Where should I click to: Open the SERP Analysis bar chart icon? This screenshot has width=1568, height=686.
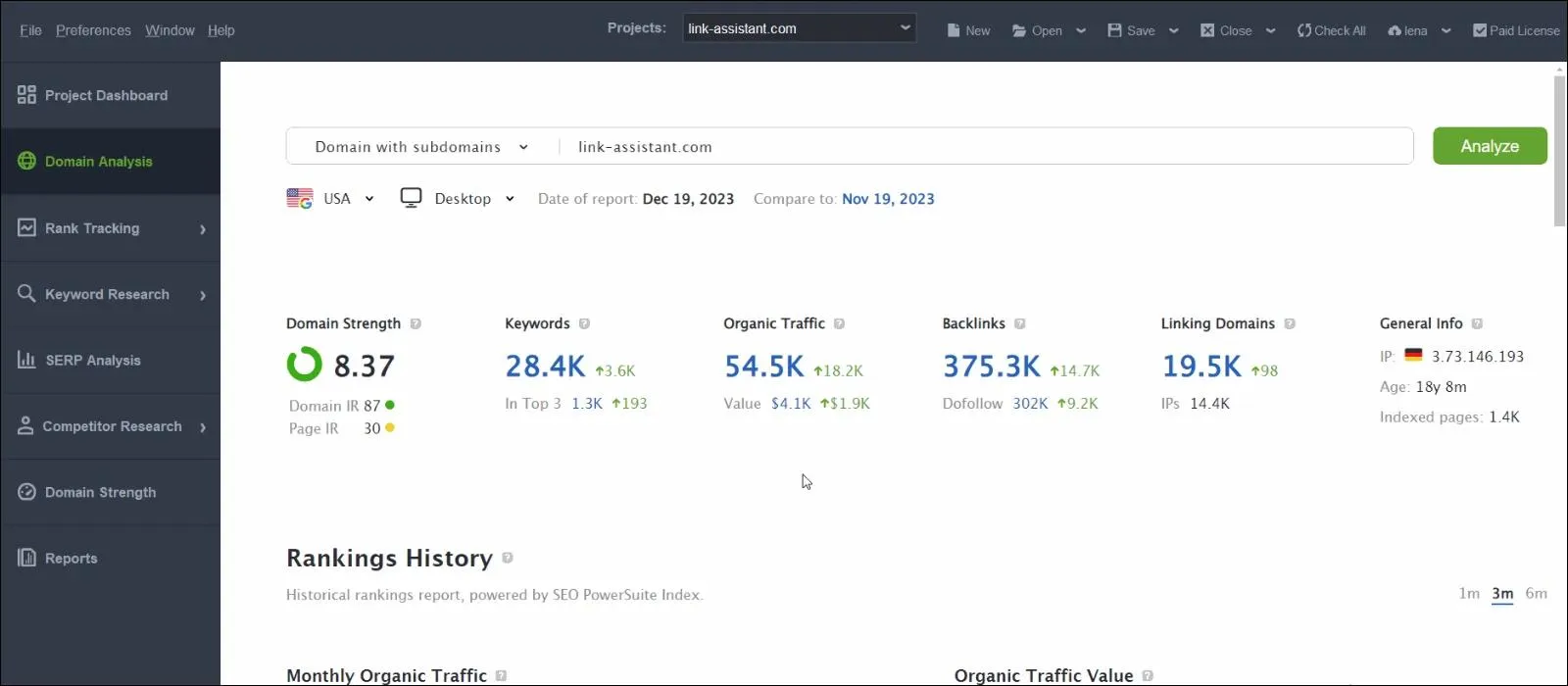[x=26, y=360]
